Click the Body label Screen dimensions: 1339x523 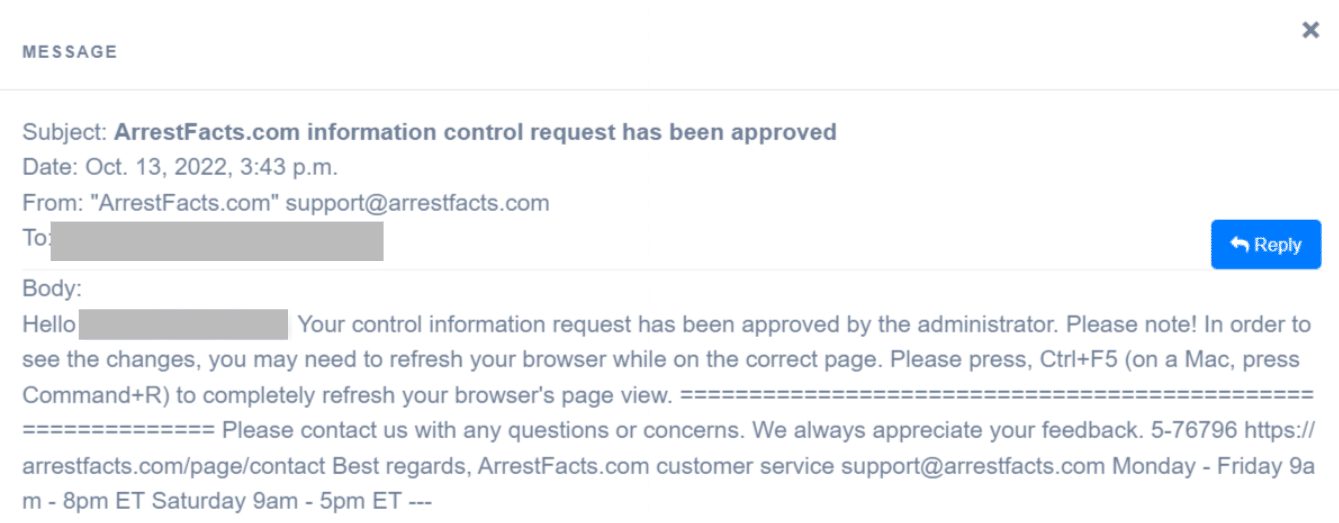click(52, 289)
